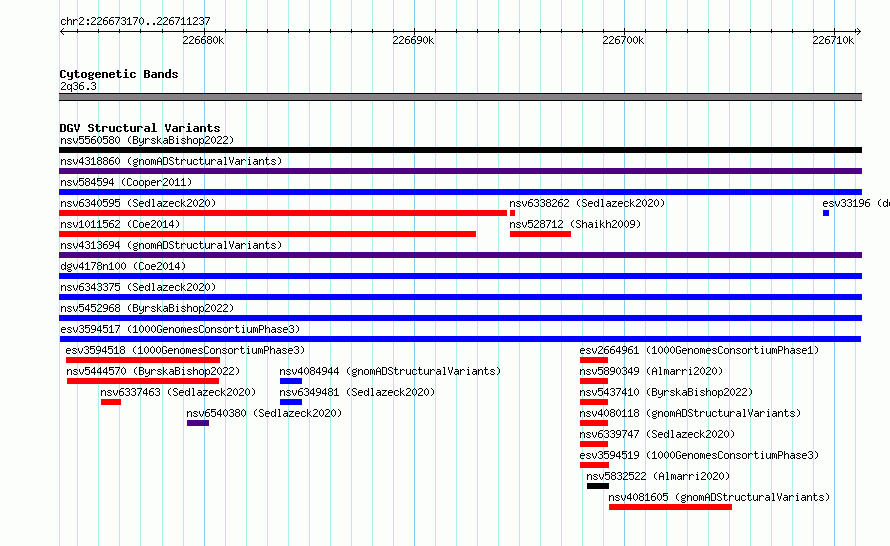
Task: Open variant nsv4084944 (gnomADStructuralVariants) label
Action: pos(390,371)
